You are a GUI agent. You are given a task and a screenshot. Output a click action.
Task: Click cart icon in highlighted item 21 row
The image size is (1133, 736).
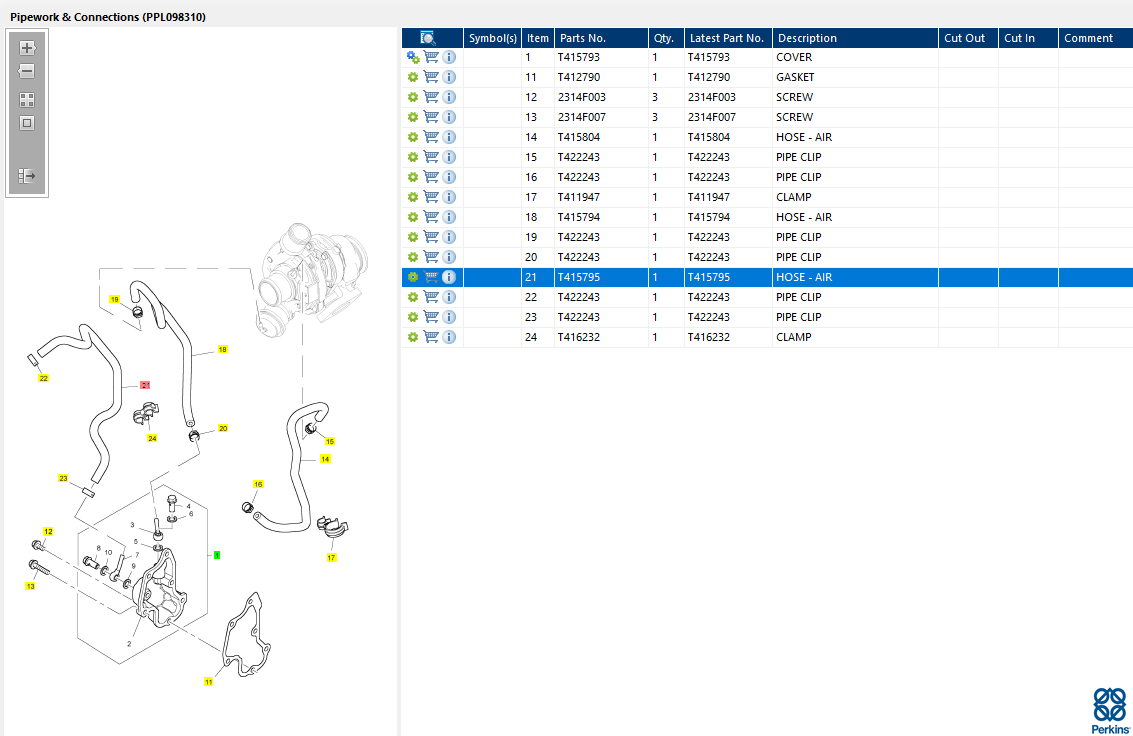pyautogui.click(x=431, y=277)
